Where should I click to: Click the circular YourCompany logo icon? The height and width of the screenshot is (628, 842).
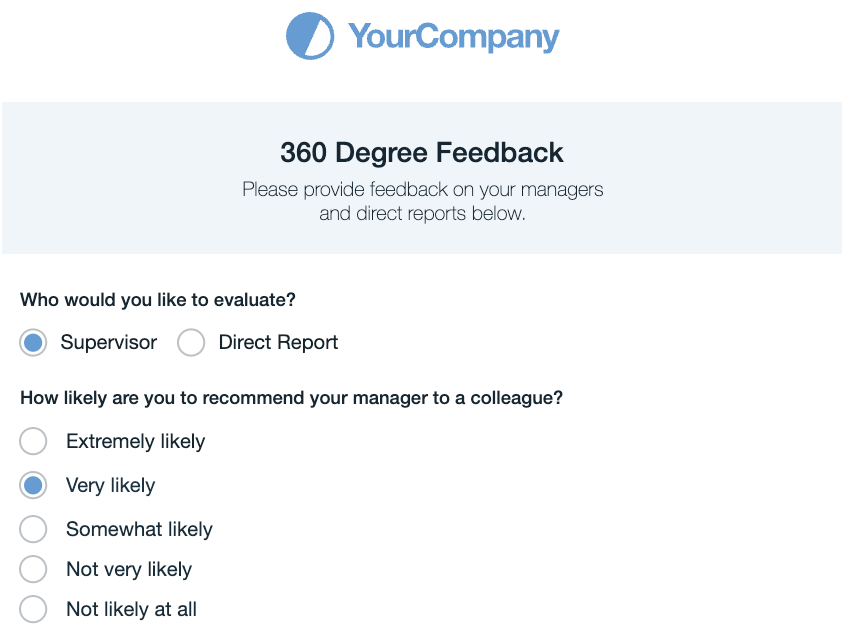point(309,36)
